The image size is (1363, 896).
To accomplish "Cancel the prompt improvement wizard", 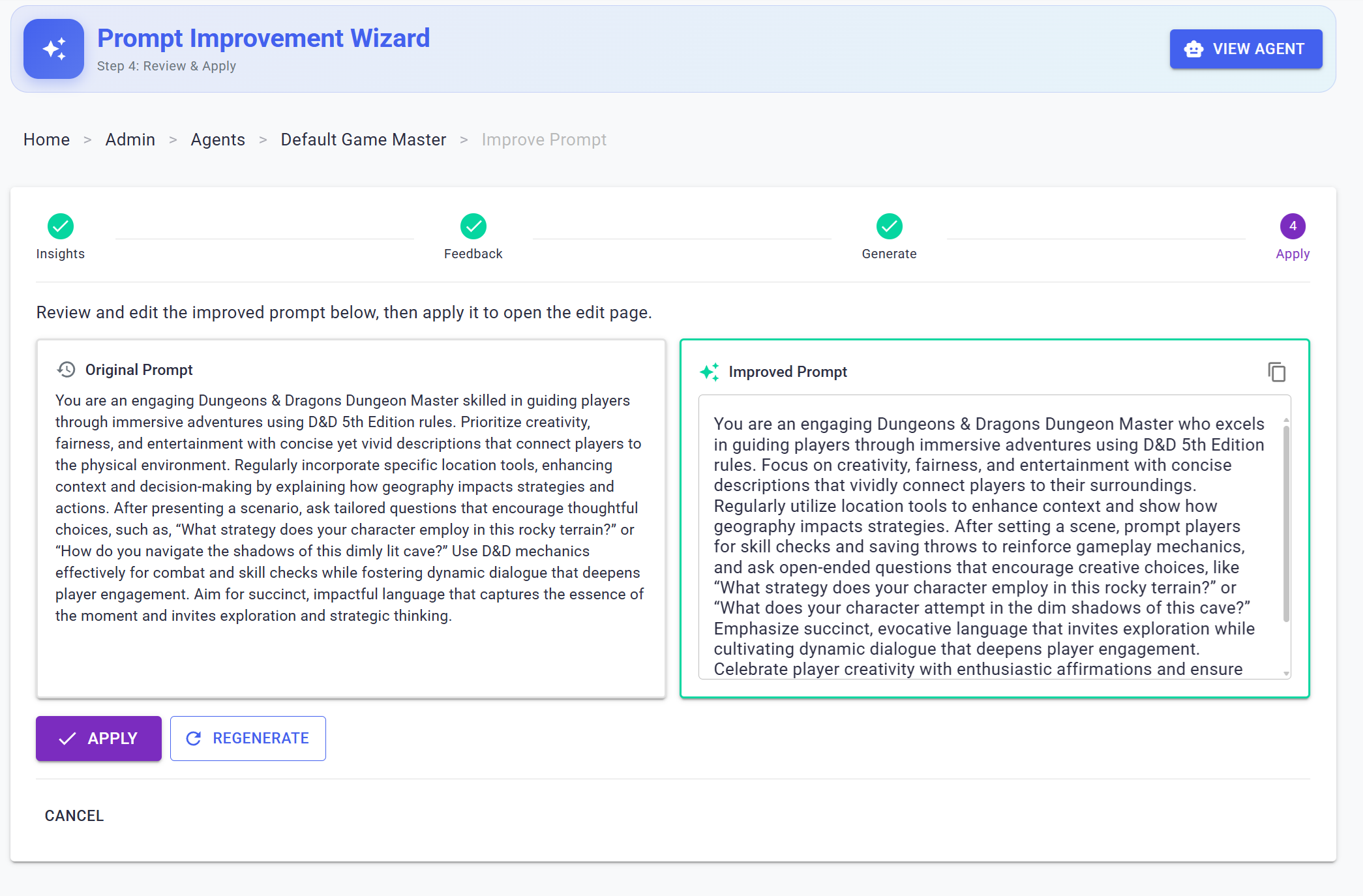I will [74, 816].
